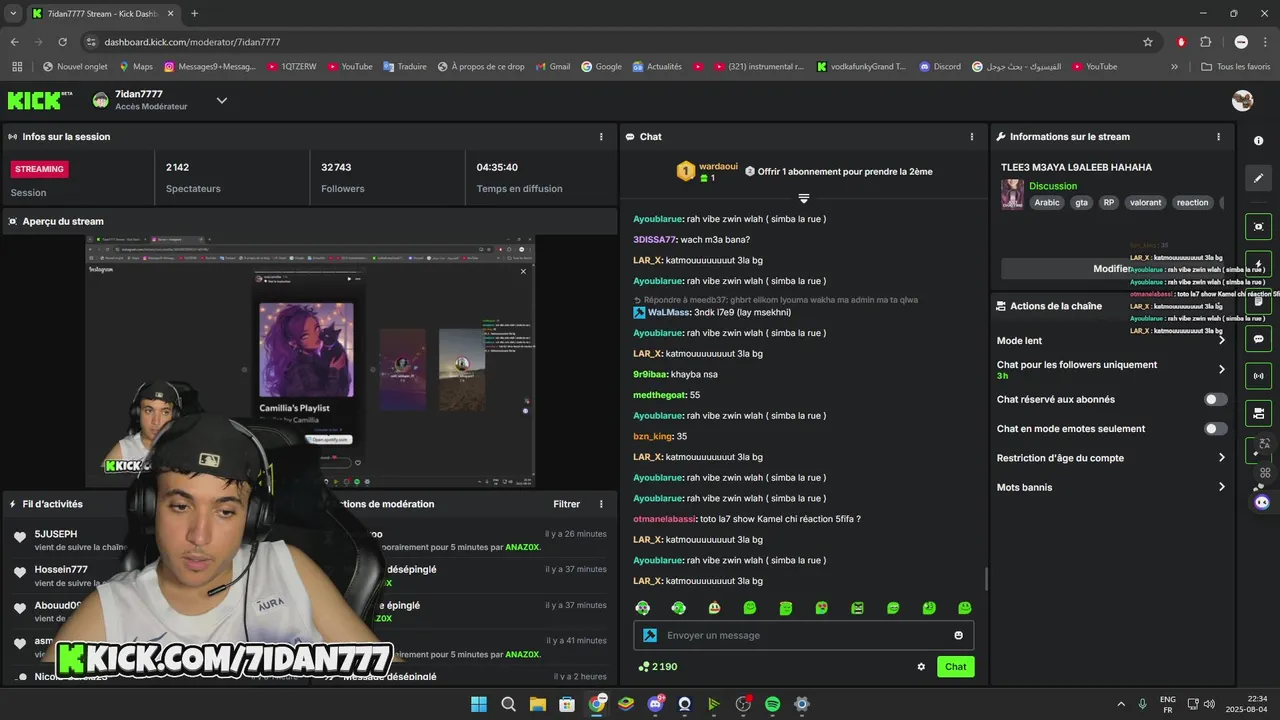Screen dimensions: 1280x720
Task: Open the Discord bookmark
Action: click(939, 67)
